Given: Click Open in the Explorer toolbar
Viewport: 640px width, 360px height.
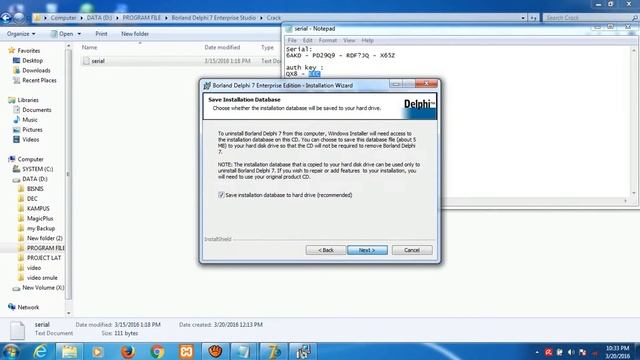Looking at the screenshot, I should point(62,34).
